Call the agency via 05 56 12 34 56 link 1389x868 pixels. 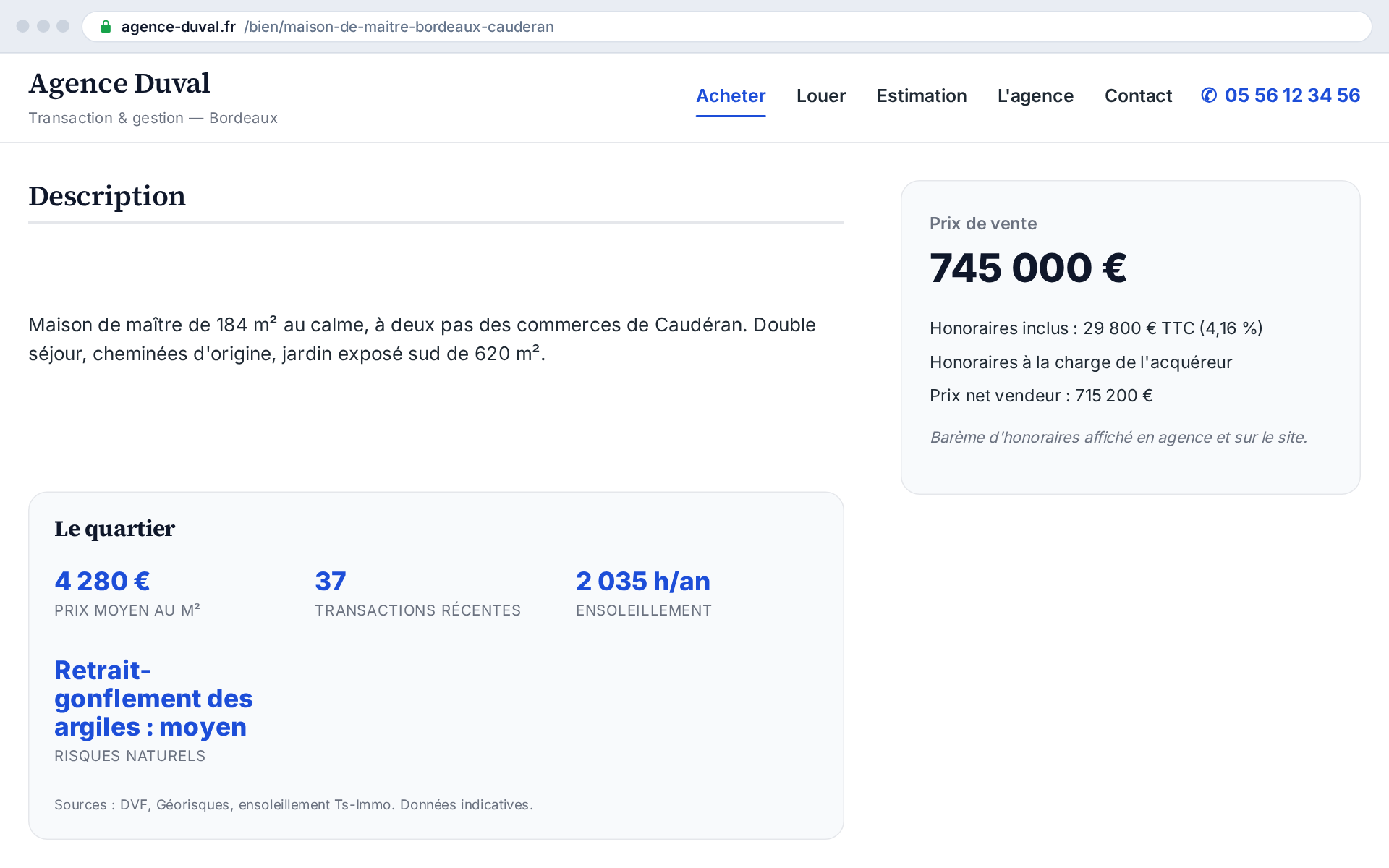click(x=1280, y=95)
